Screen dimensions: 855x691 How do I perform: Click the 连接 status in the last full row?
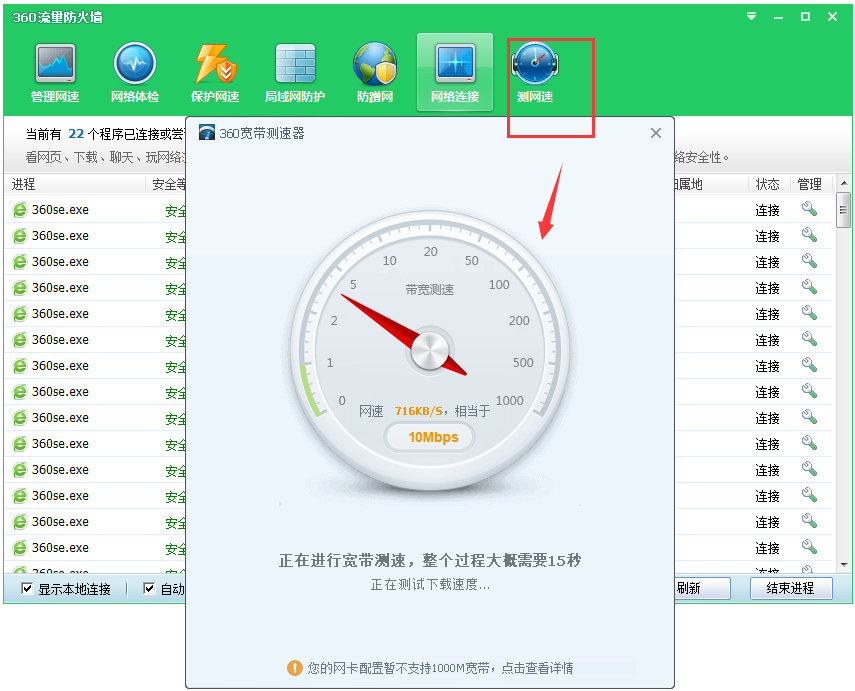click(x=767, y=548)
